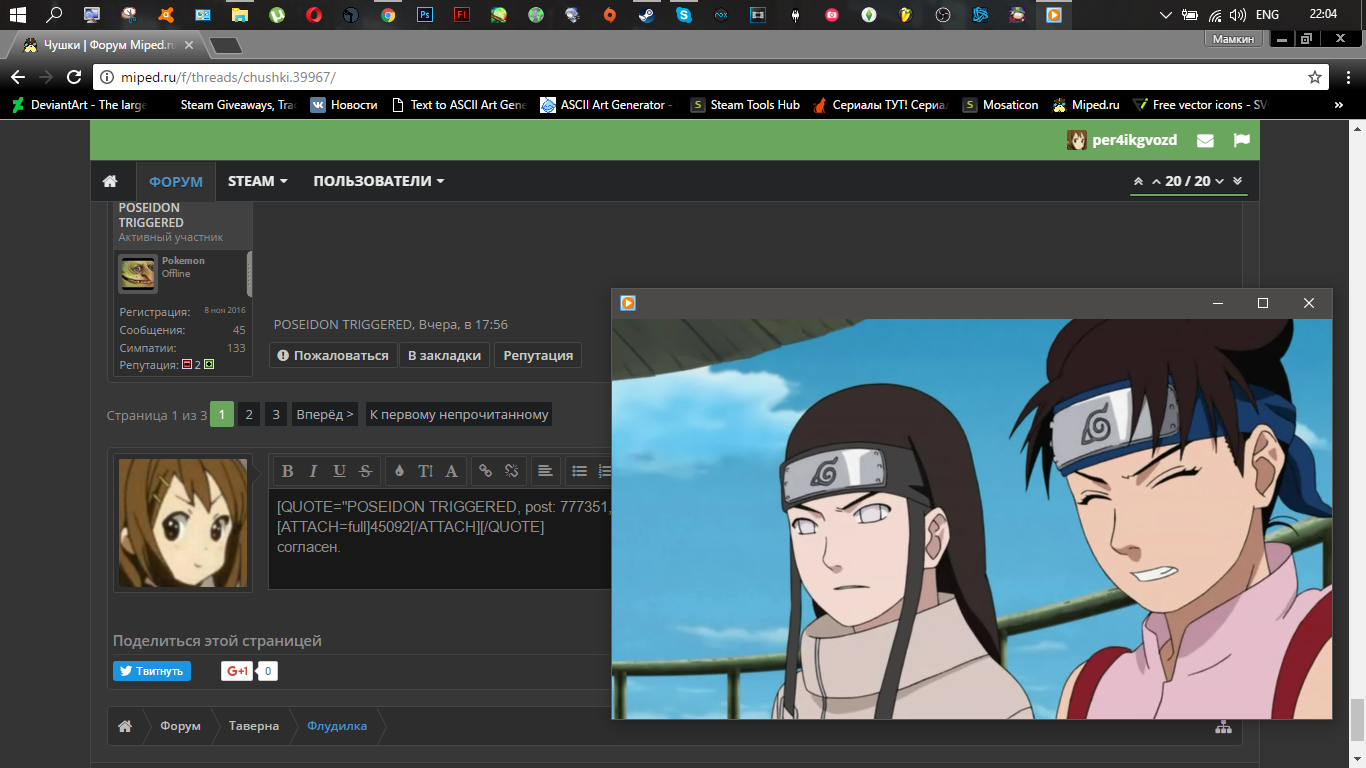Insert a link in the editor
This screenshot has height=768, width=1366.
485,471
